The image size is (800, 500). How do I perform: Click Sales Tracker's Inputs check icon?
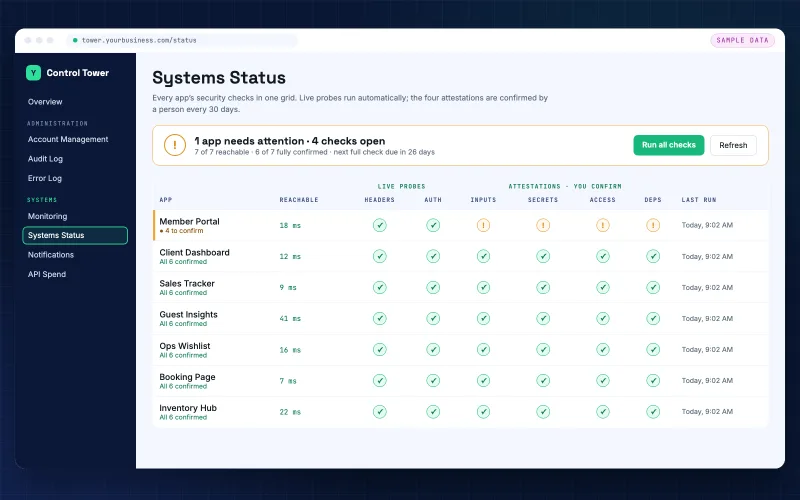(483, 287)
